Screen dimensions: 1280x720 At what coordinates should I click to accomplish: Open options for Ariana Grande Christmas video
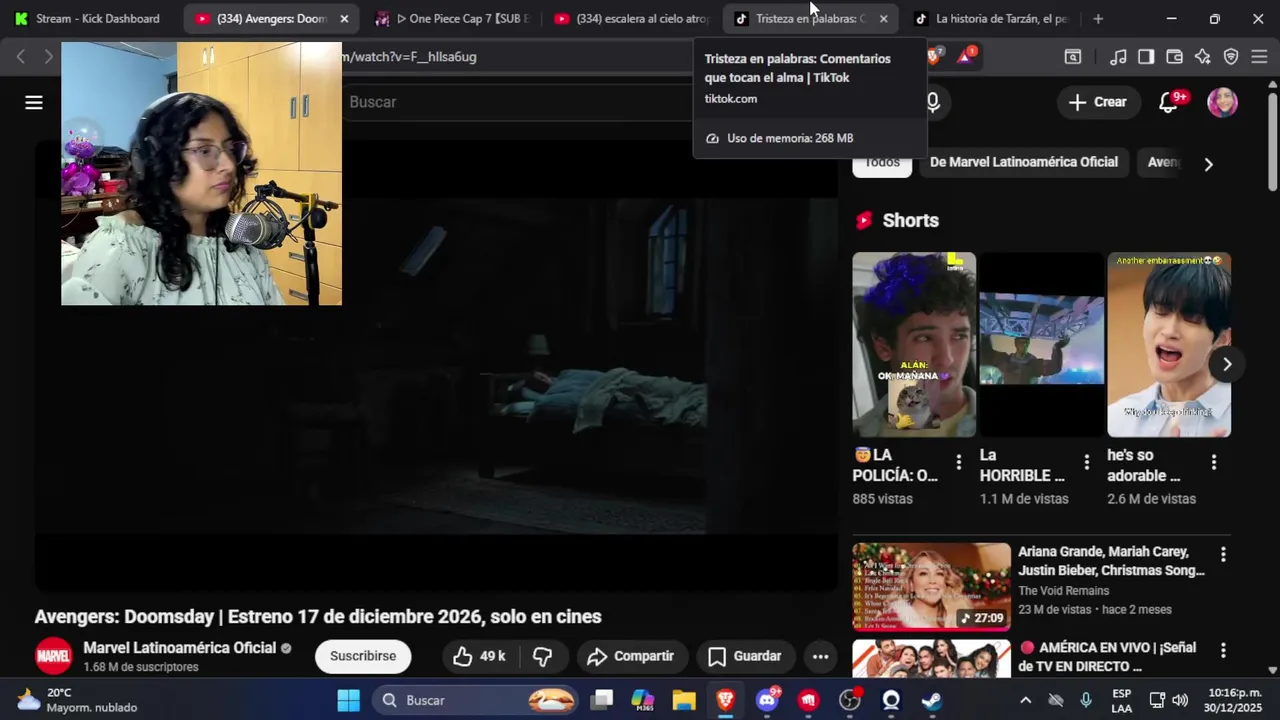click(1222, 554)
